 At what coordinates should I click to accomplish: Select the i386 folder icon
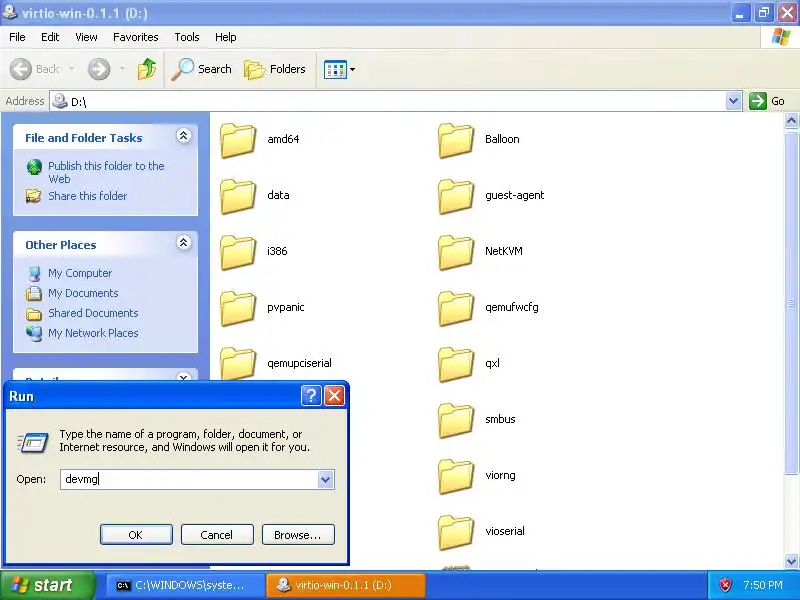tap(238, 252)
